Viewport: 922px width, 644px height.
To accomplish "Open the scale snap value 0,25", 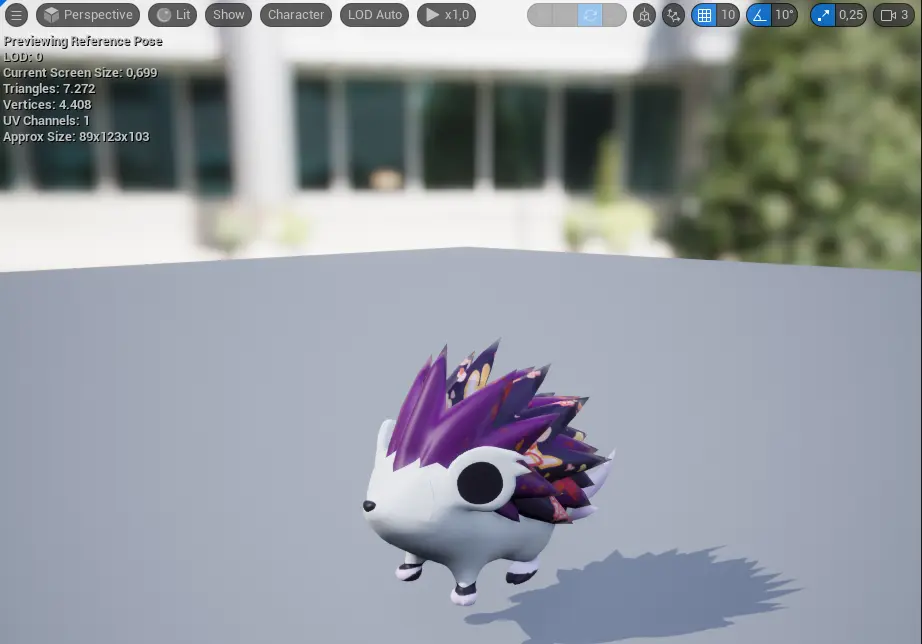I will 851,15.
